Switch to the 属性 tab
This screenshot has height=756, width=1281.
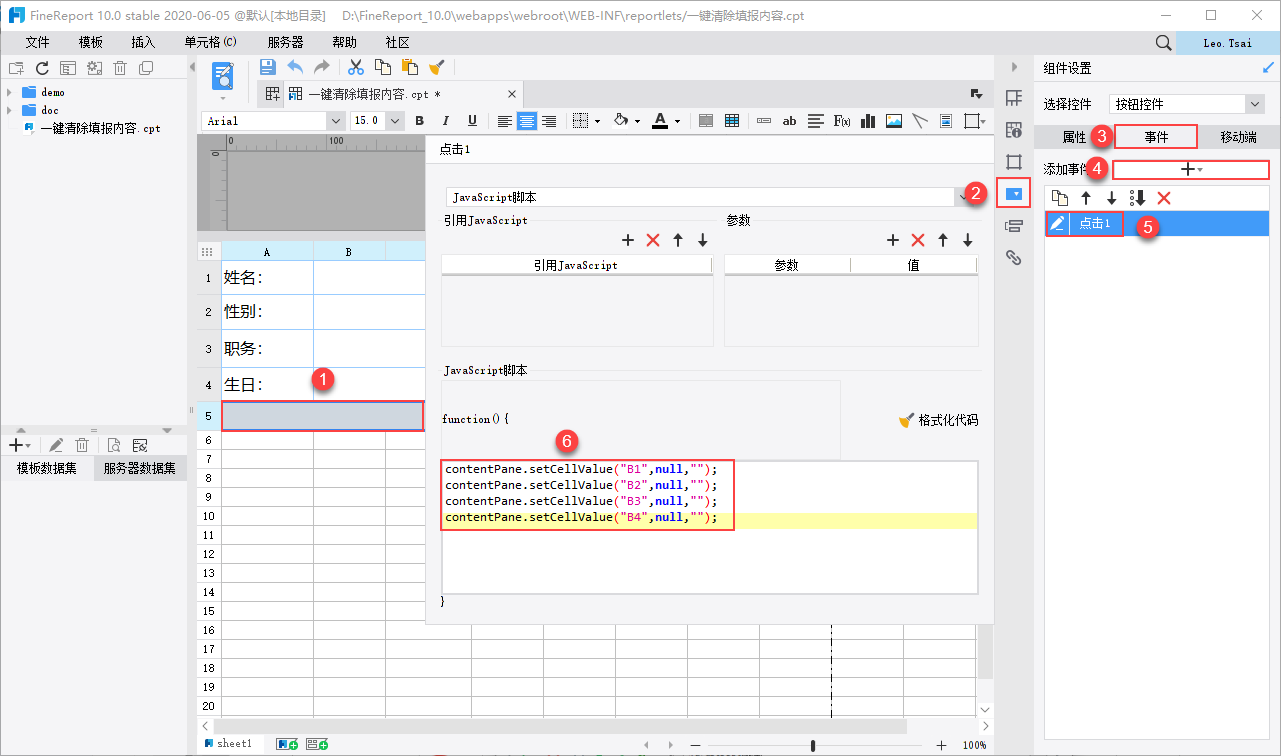pos(1074,137)
